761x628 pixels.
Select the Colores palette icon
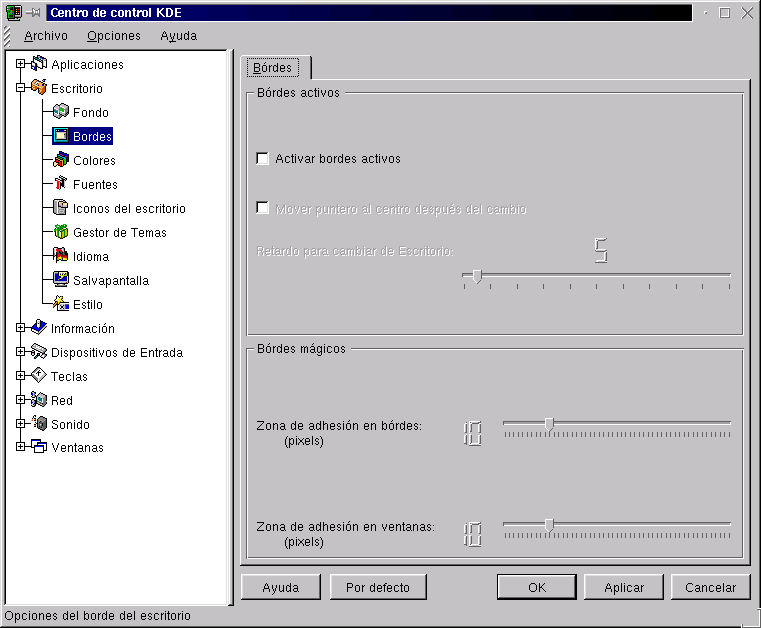point(60,160)
